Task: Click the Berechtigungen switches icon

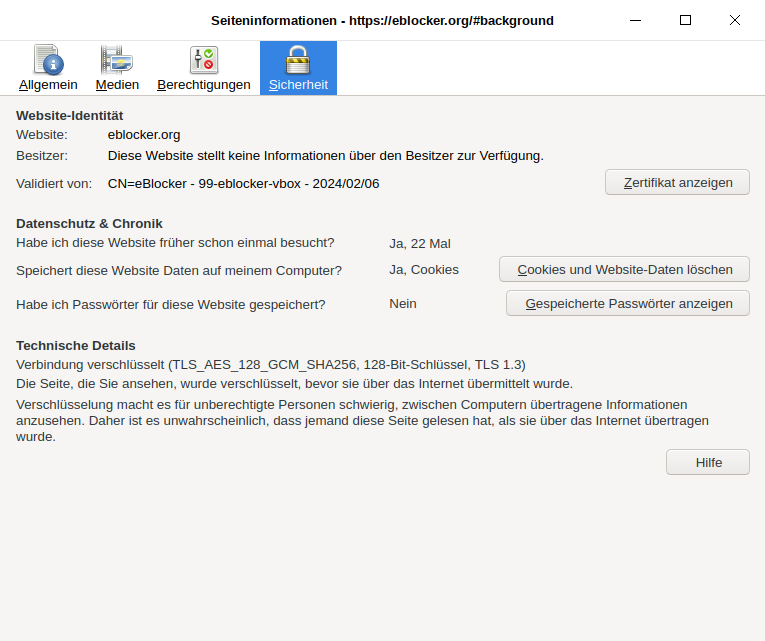Action: click(204, 60)
